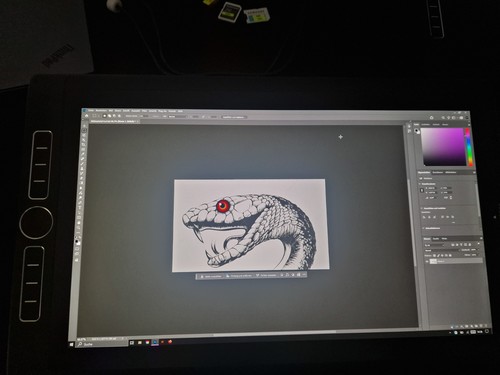Image resolution: width=500 pixels, height=375 pixels.
Task: Open the layer filter type dropdown
Action: point(435,245)
